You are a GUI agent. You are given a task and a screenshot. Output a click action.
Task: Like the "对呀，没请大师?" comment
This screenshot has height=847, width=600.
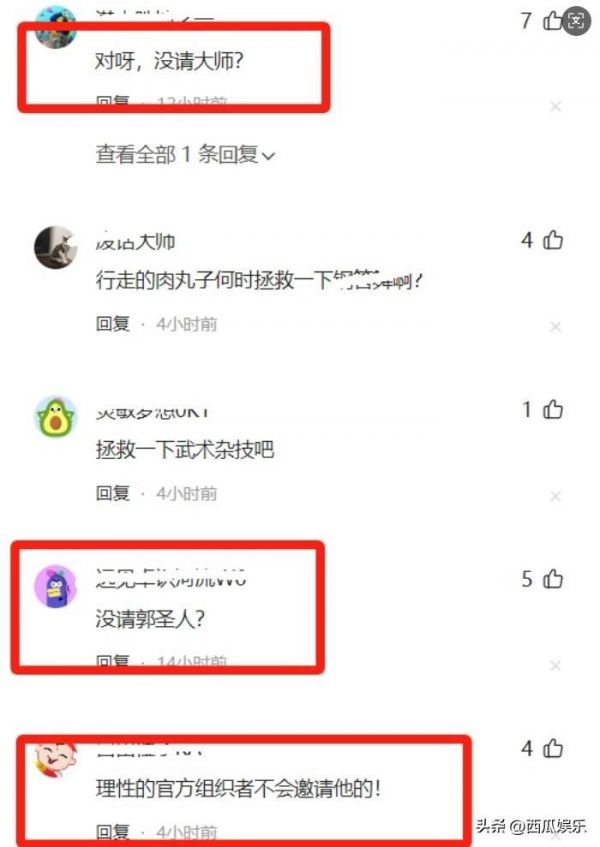click(x=552, y=21)
